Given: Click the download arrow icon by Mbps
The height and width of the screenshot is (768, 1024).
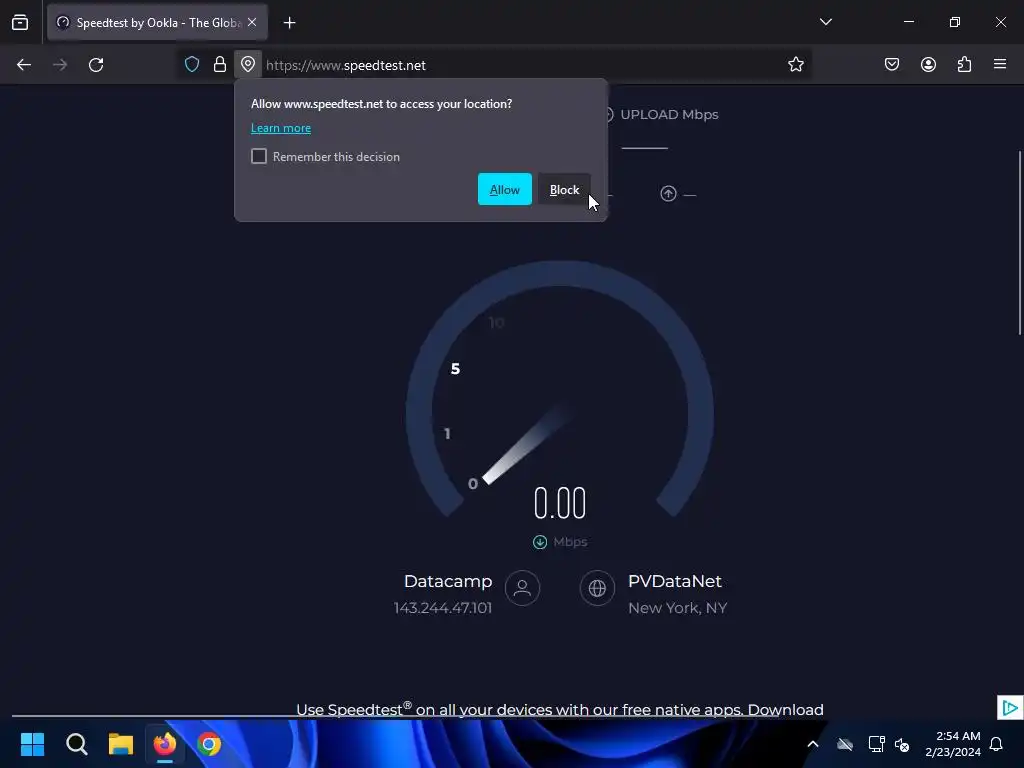Looking at the screenshot, I should (x=539, y=542).
